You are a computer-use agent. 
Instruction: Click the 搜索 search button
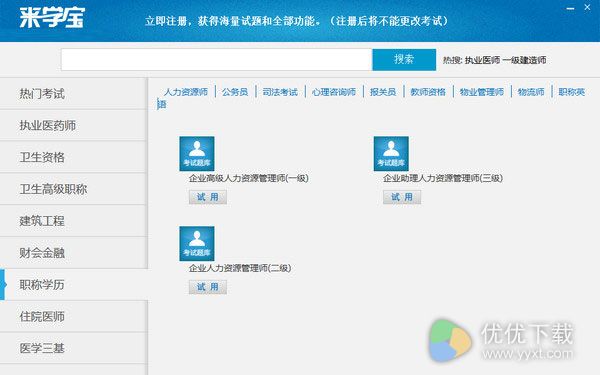click(404, 60)
